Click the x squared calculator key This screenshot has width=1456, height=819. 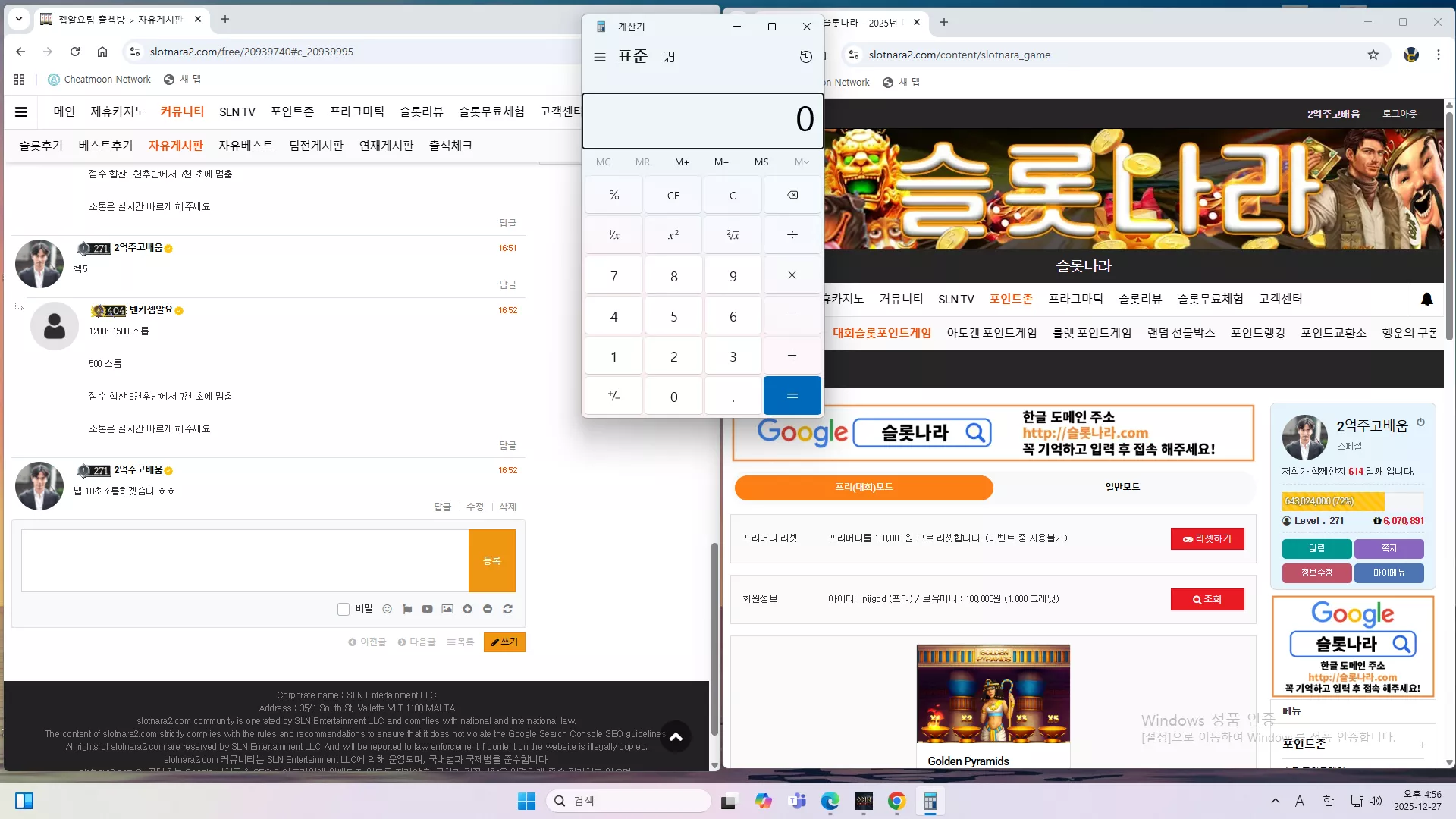[x=673, y=235]
